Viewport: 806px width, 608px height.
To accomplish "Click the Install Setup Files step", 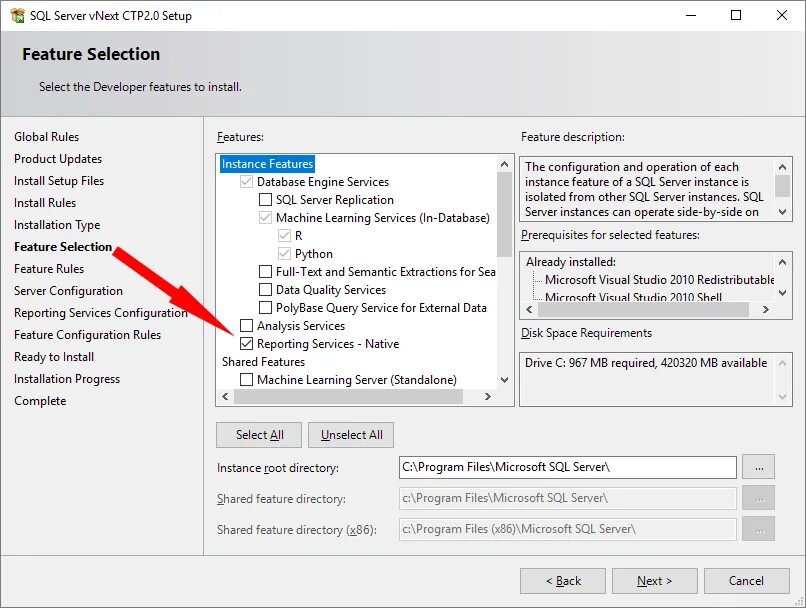I will [x=59, y=181].
